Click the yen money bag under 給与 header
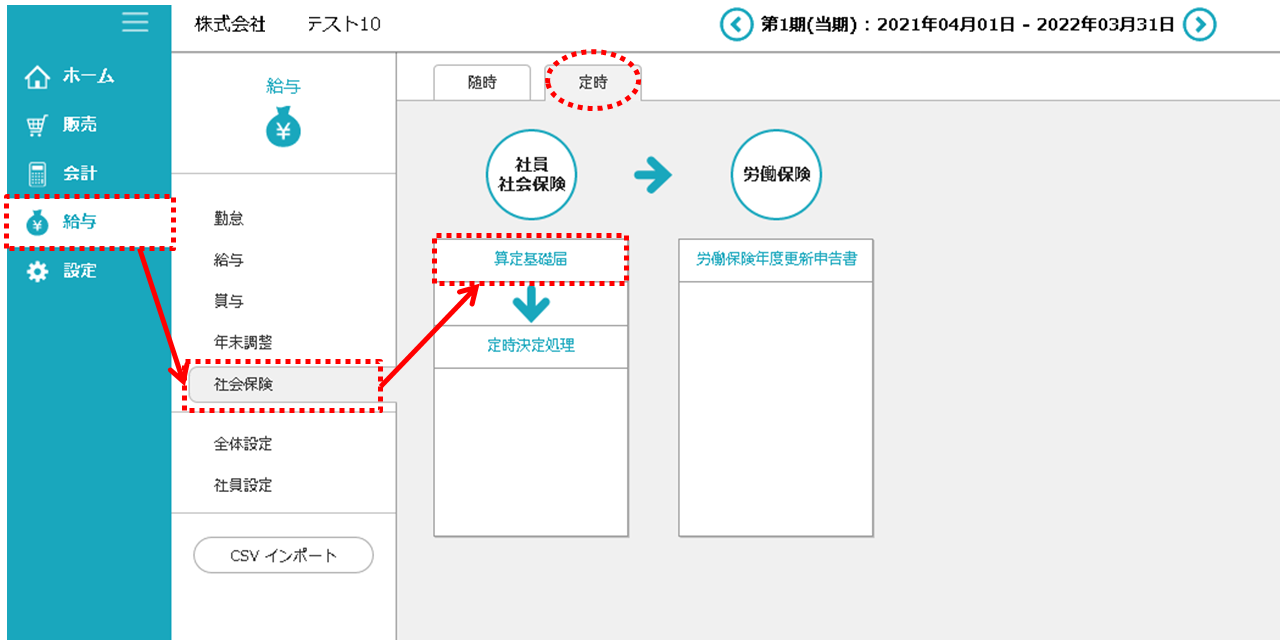 point(283,128)
